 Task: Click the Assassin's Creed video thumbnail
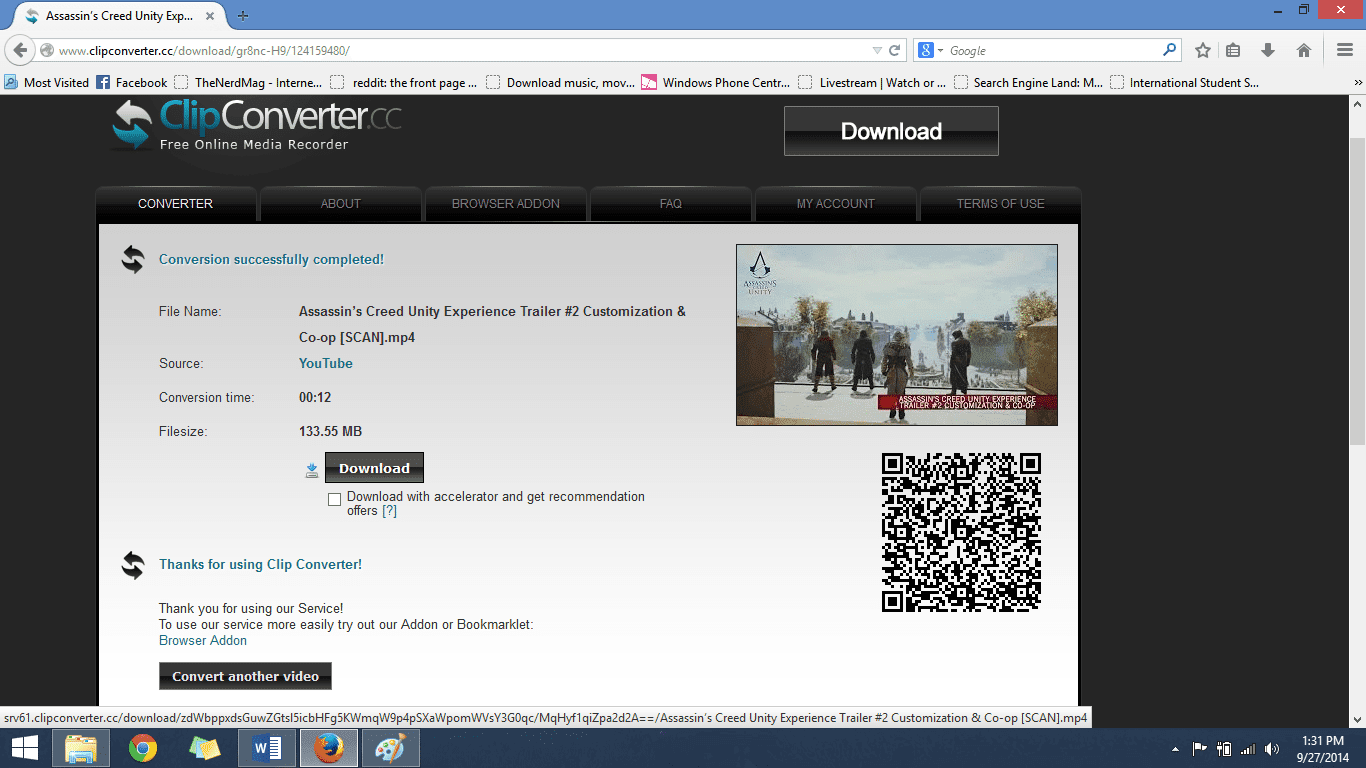(x=896, y=335)
